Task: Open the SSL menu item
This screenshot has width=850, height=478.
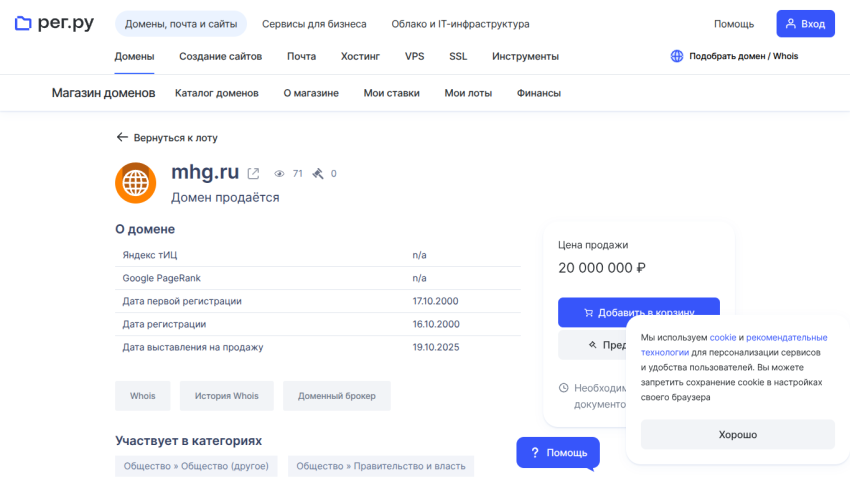Action: (x=458, y=56)
